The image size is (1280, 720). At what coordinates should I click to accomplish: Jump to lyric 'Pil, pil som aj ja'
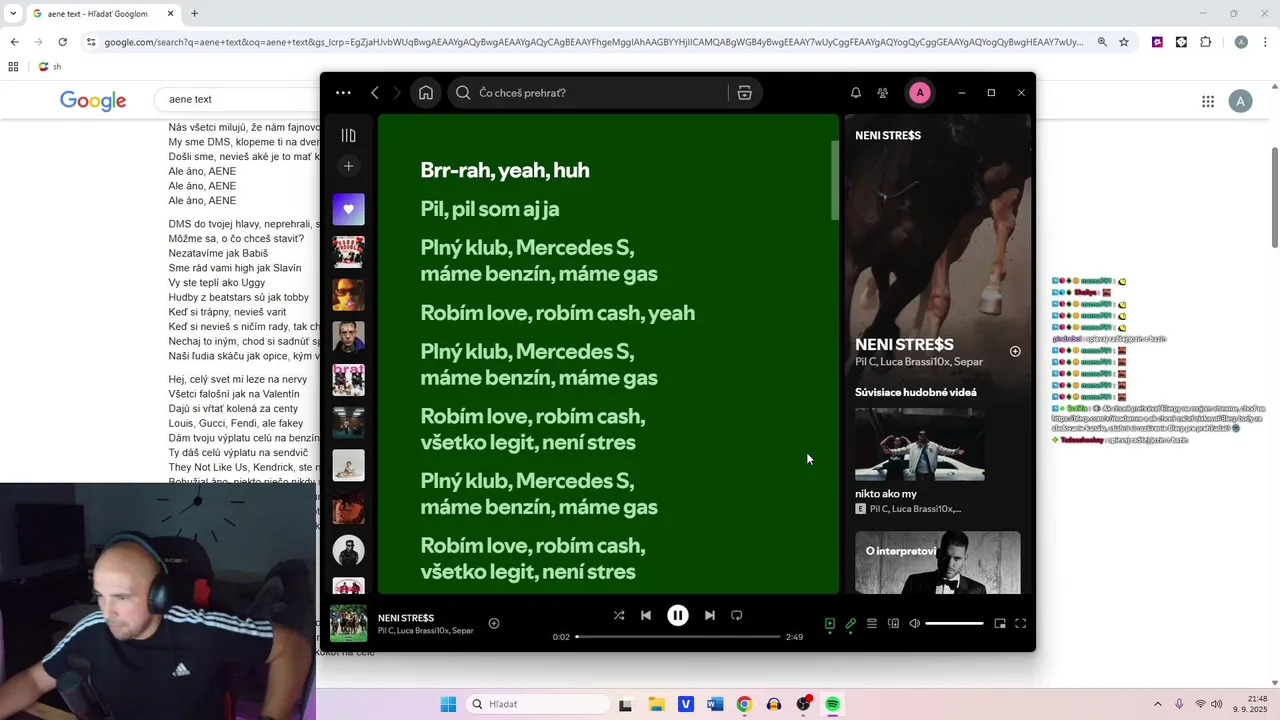[x=490, y=209]
